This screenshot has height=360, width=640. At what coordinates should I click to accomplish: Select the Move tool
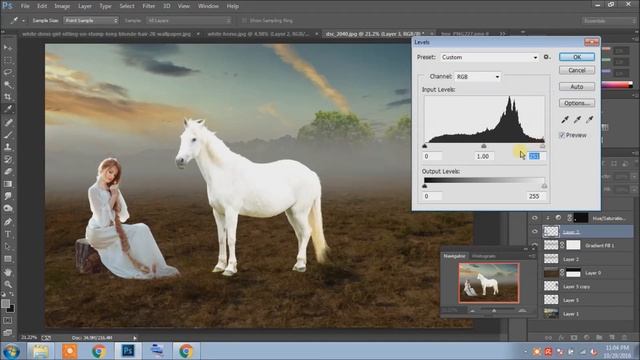(x=8, y=48)
